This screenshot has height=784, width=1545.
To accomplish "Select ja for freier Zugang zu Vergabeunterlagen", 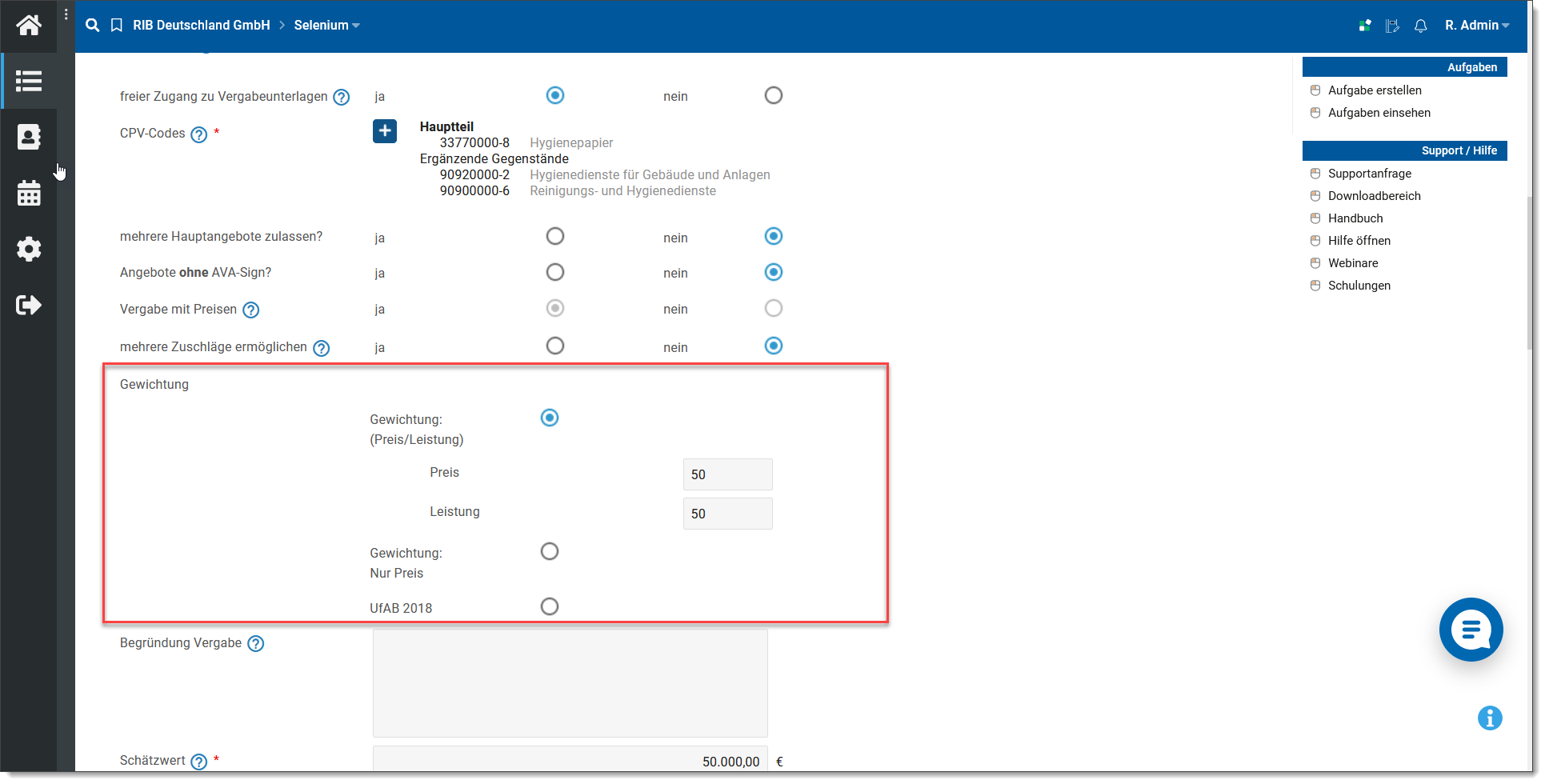I will [555, 95].
